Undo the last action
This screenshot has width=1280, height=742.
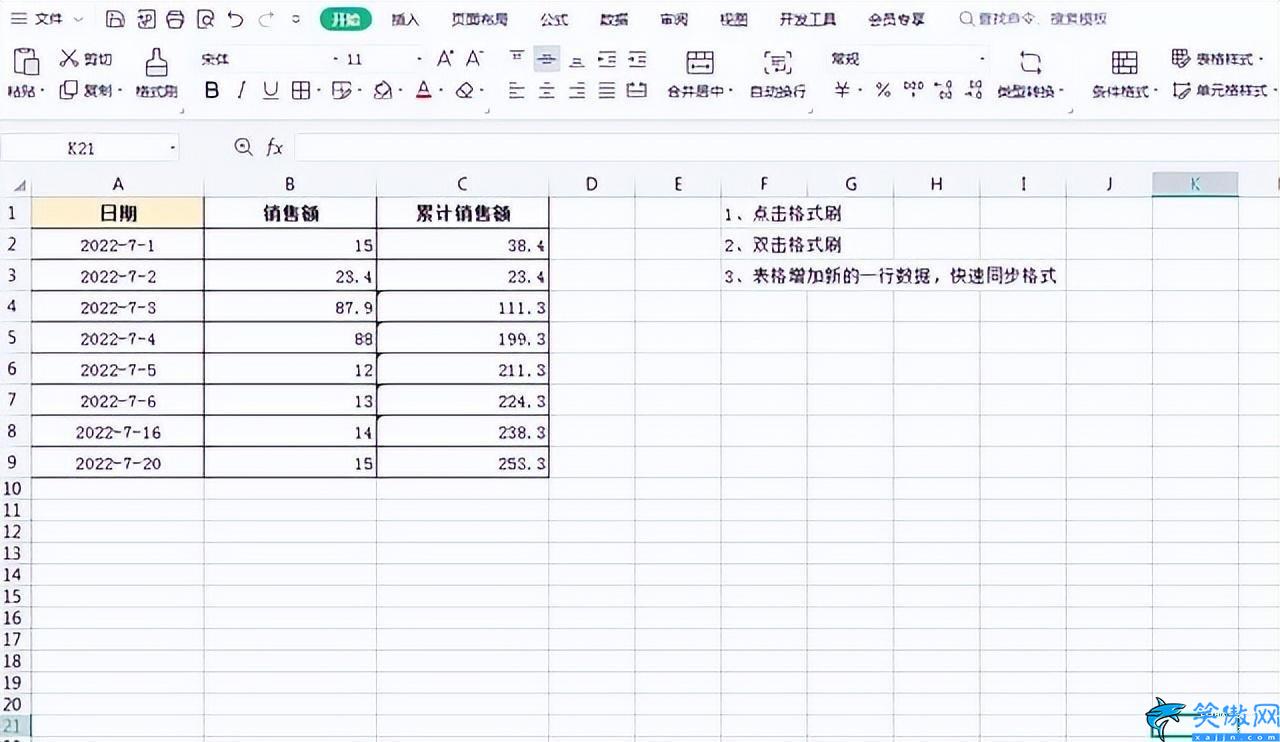(235, 19)
